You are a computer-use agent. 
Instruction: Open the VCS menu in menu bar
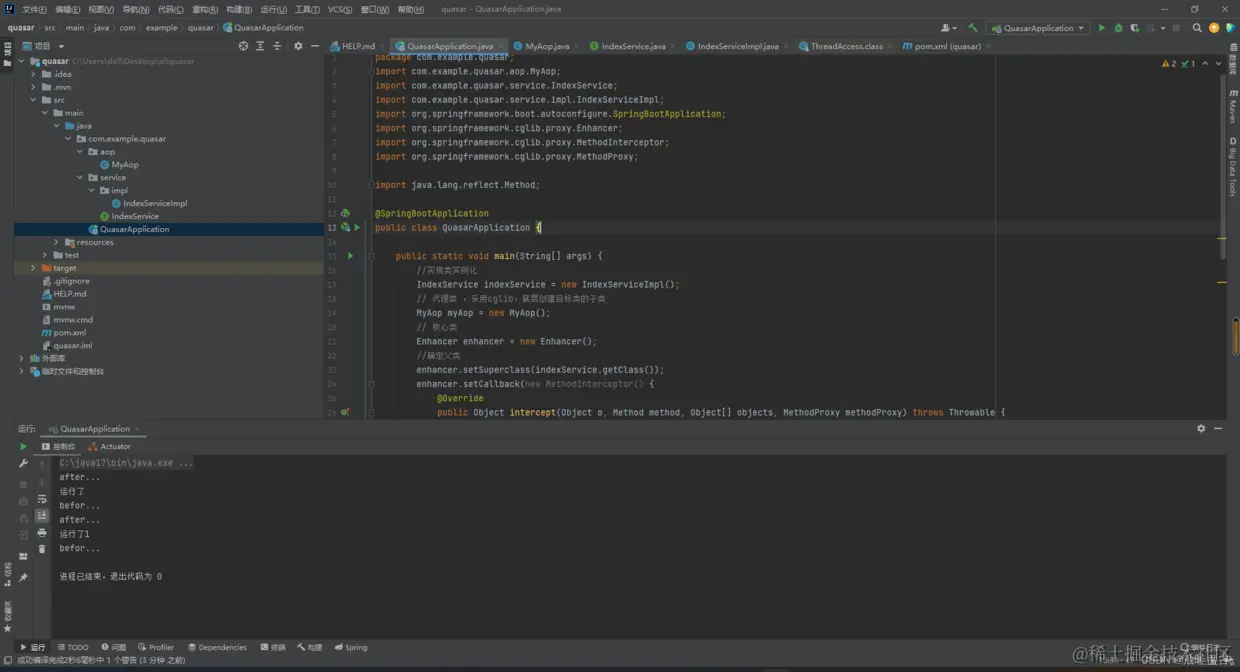click(x=340, y=9)
